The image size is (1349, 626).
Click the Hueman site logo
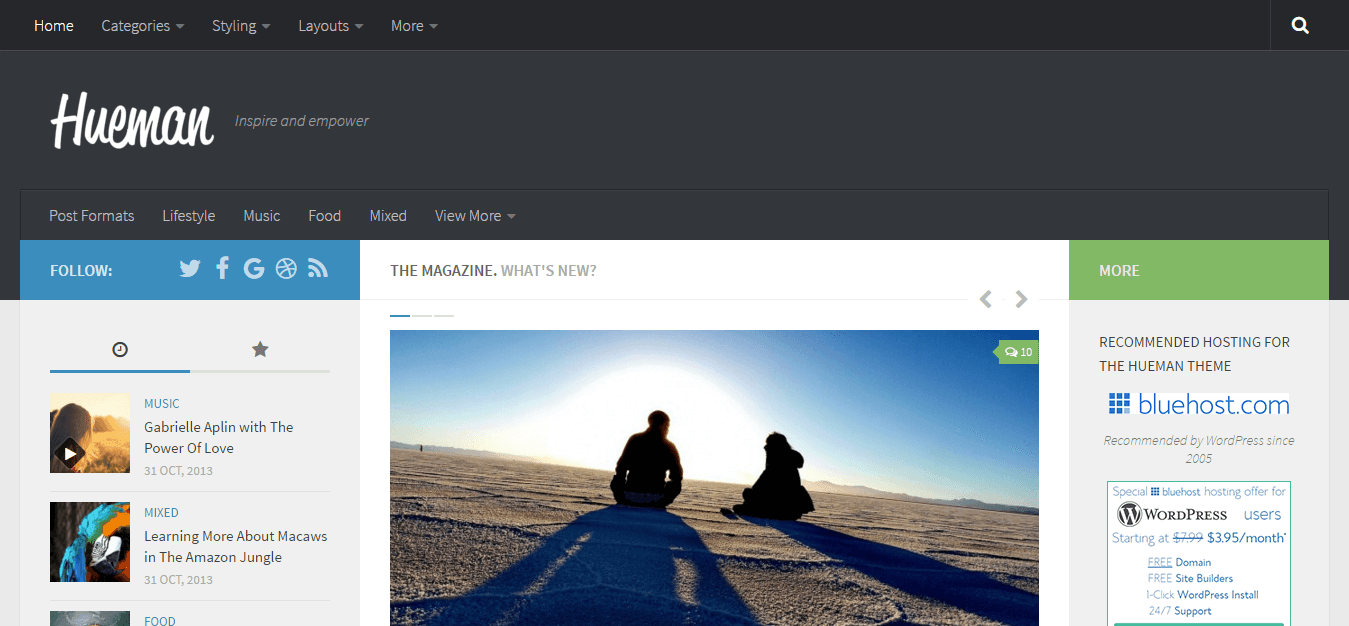[133, 121]
